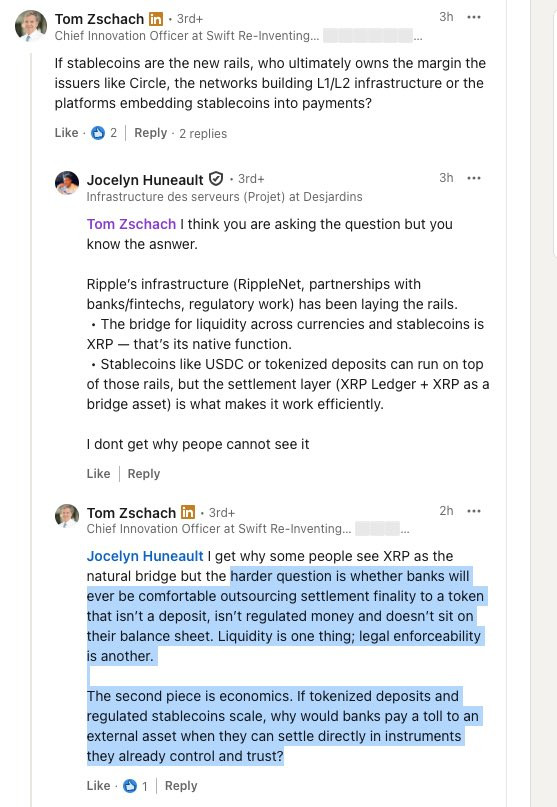Screen dimensions: 557x807
Task: Like Tom's reply about settlement finality
Action: click(98, 785)
